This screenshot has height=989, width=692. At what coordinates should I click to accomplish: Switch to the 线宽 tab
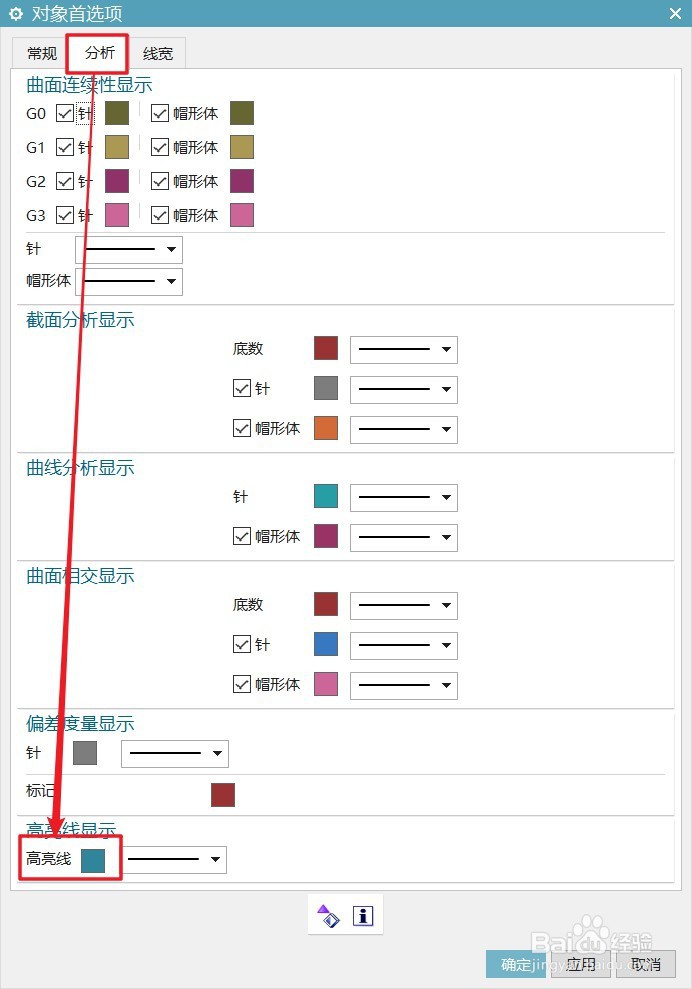click(158, 54)
